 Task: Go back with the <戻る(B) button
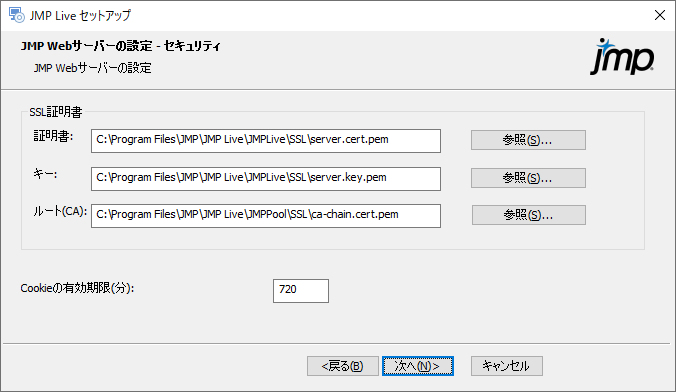(x=343, y=366)
